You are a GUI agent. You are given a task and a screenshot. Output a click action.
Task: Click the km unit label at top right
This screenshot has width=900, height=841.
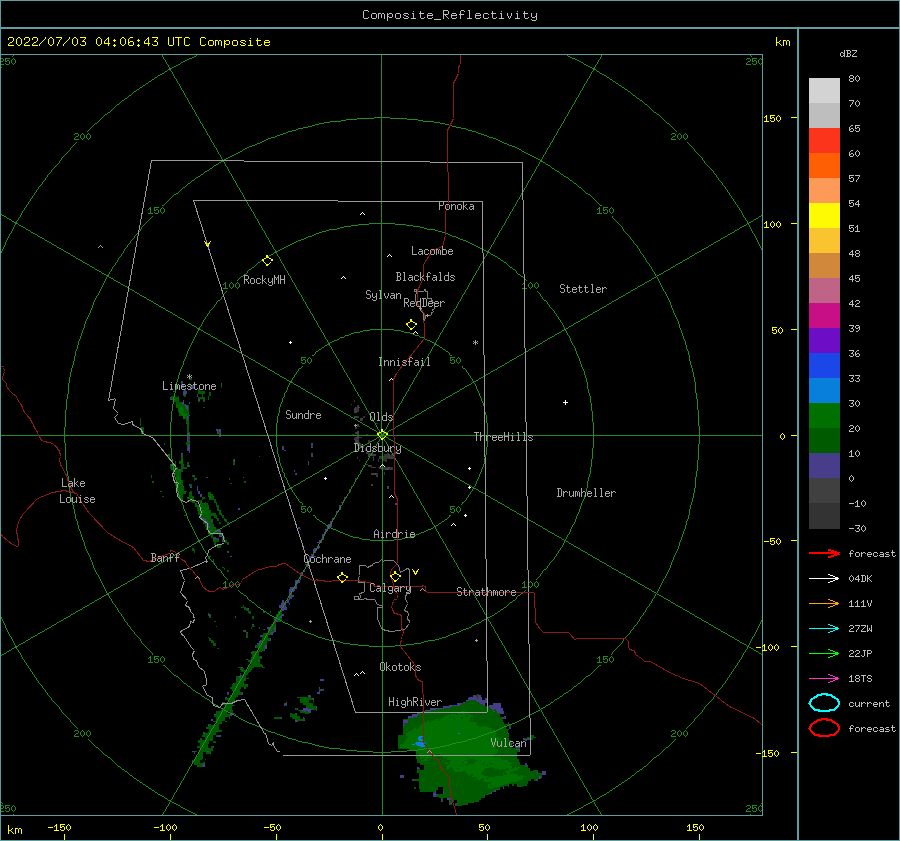pos(782,42)
